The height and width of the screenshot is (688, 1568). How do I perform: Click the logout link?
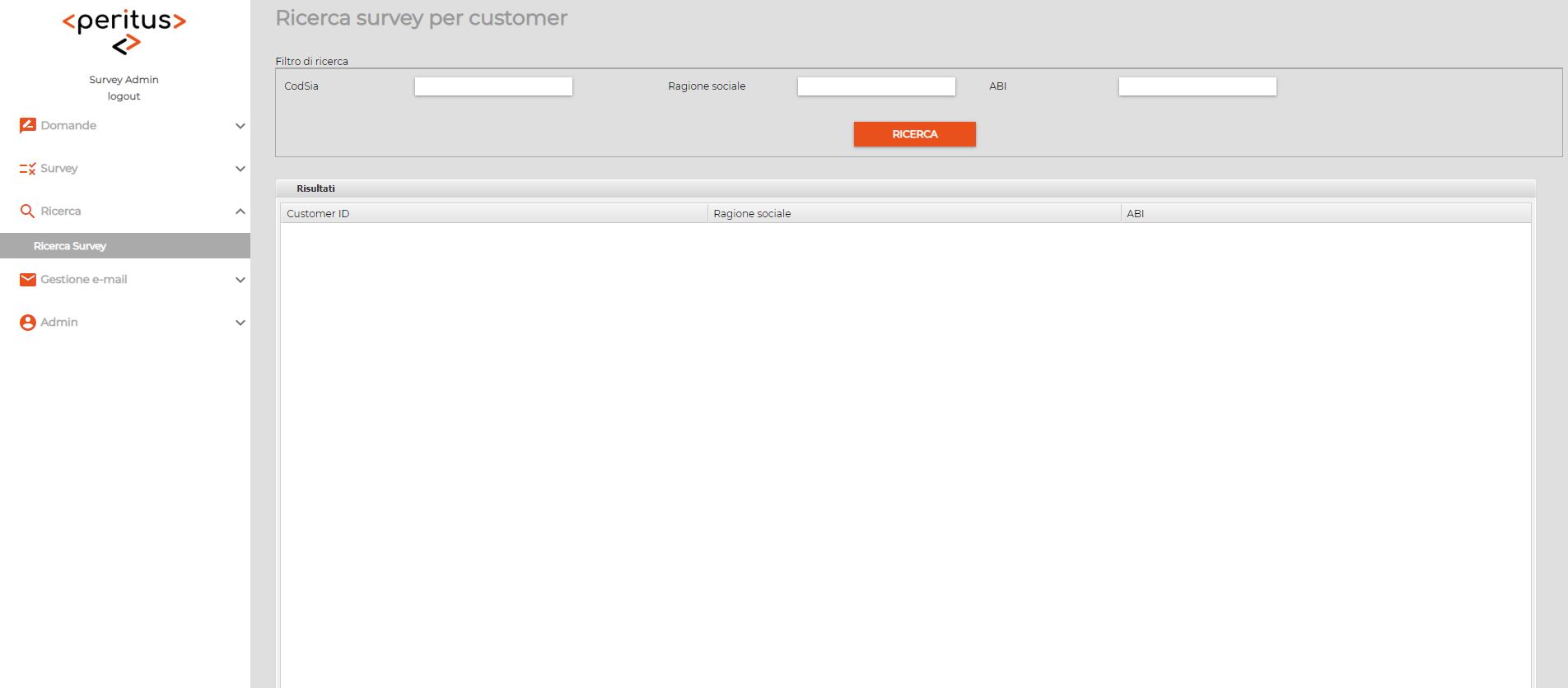click(x=124, y=96)
